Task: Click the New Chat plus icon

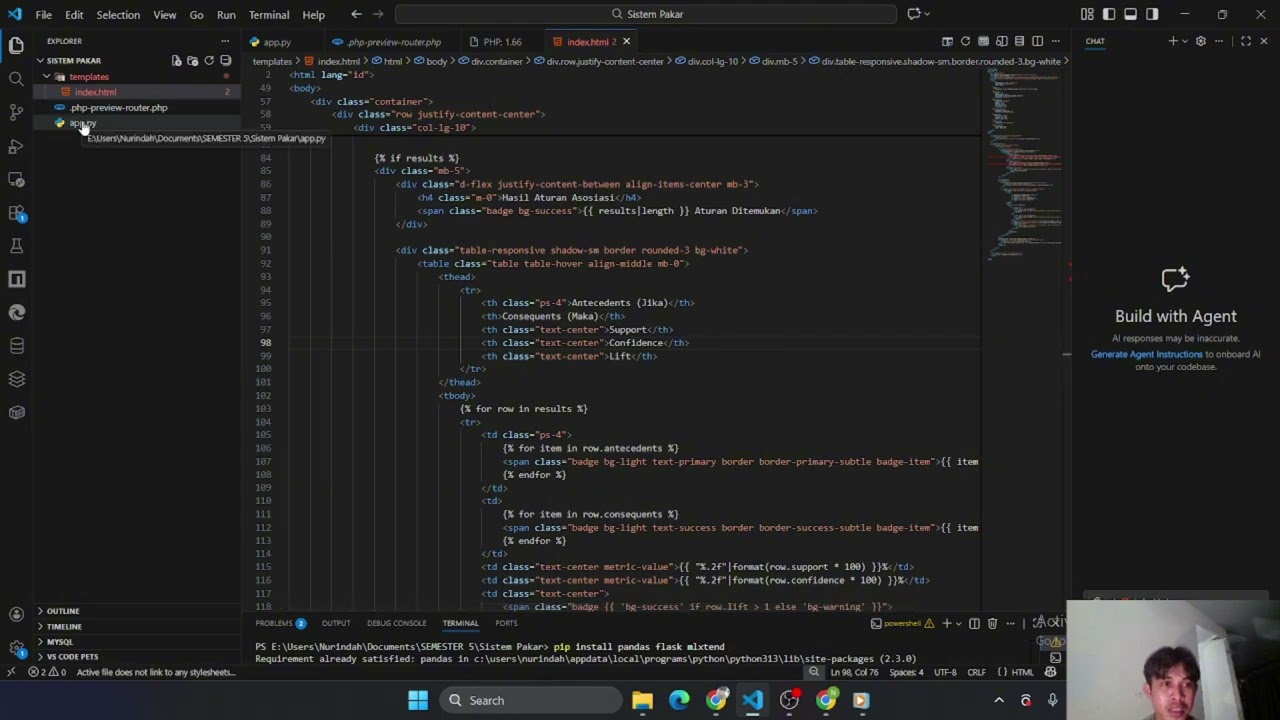Action: click(x=1173, y=41)
